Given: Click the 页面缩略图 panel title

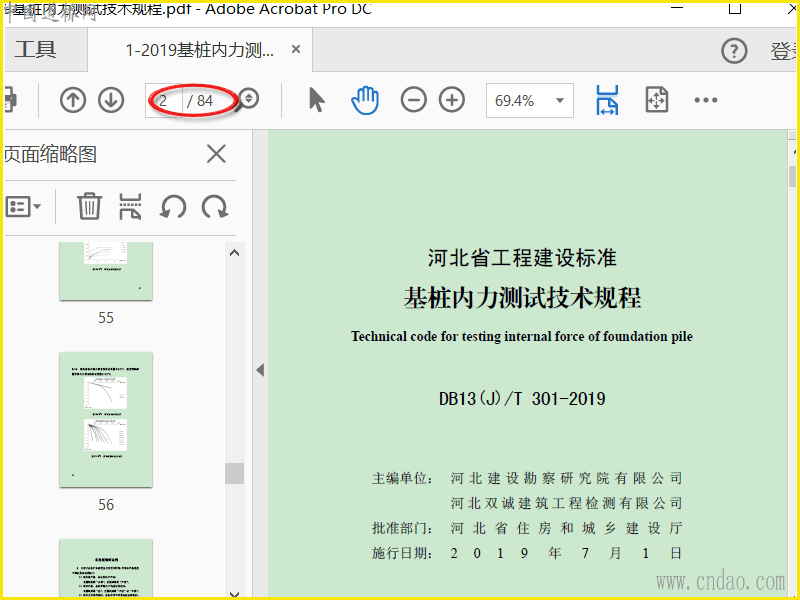Looking at the screenshot, I should tap(51, 154).
